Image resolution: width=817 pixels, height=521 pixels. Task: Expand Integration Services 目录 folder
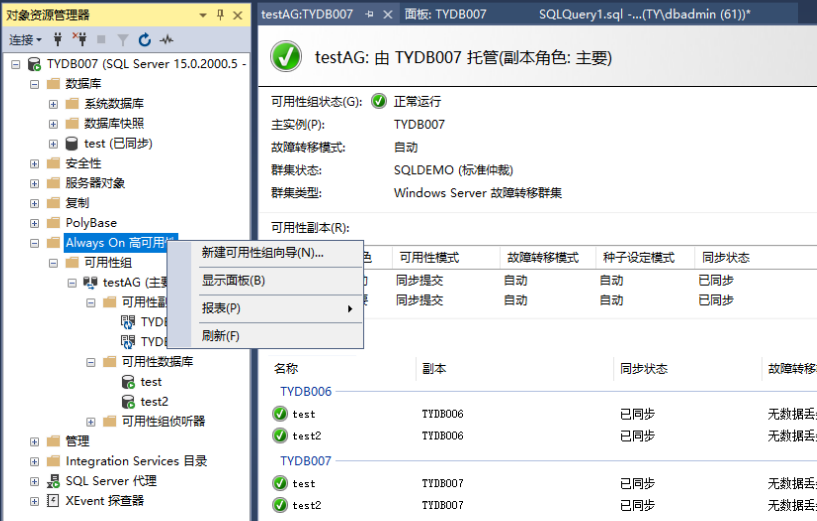click(x=34, y=462)
